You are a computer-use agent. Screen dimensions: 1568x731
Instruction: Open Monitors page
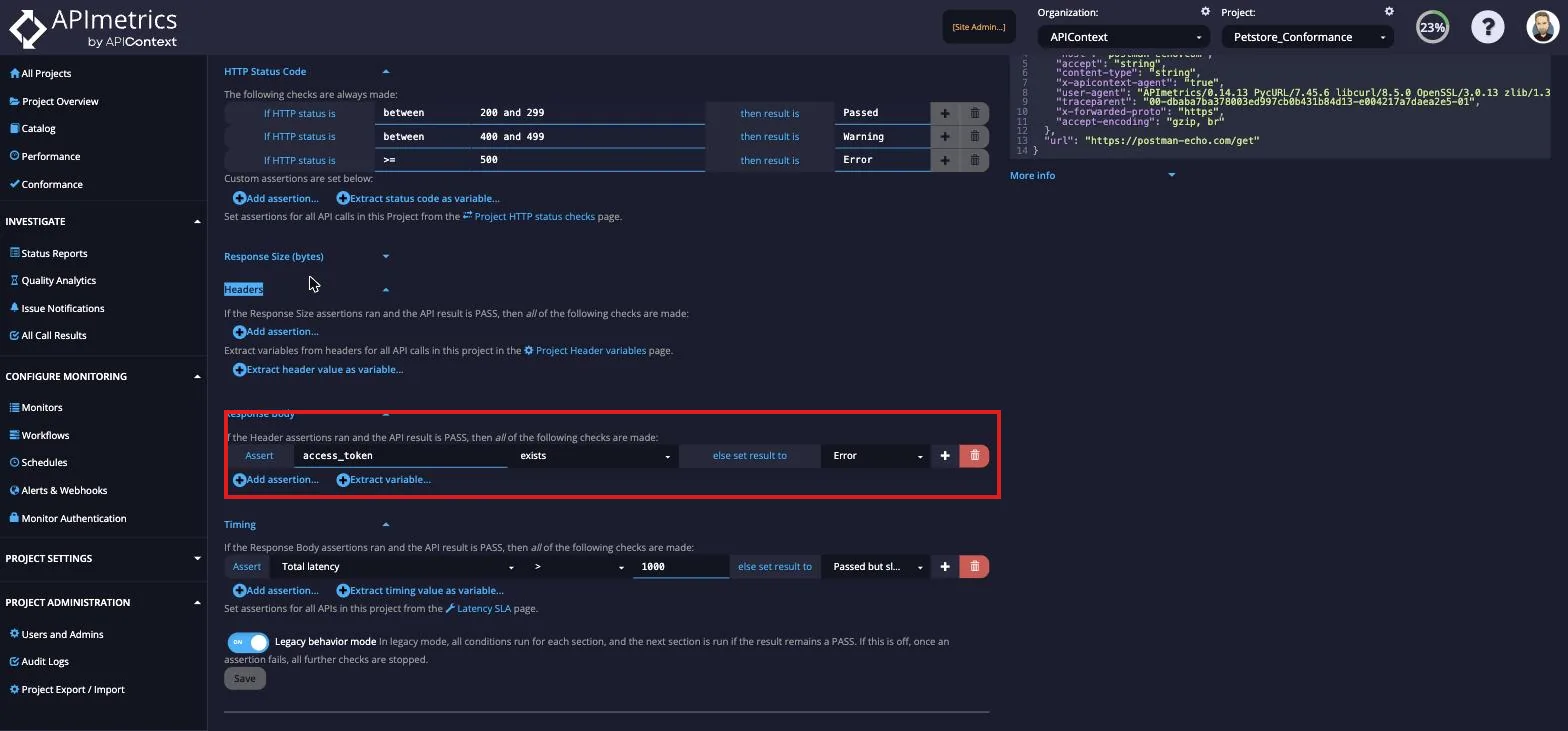click(x=36, y=407)
